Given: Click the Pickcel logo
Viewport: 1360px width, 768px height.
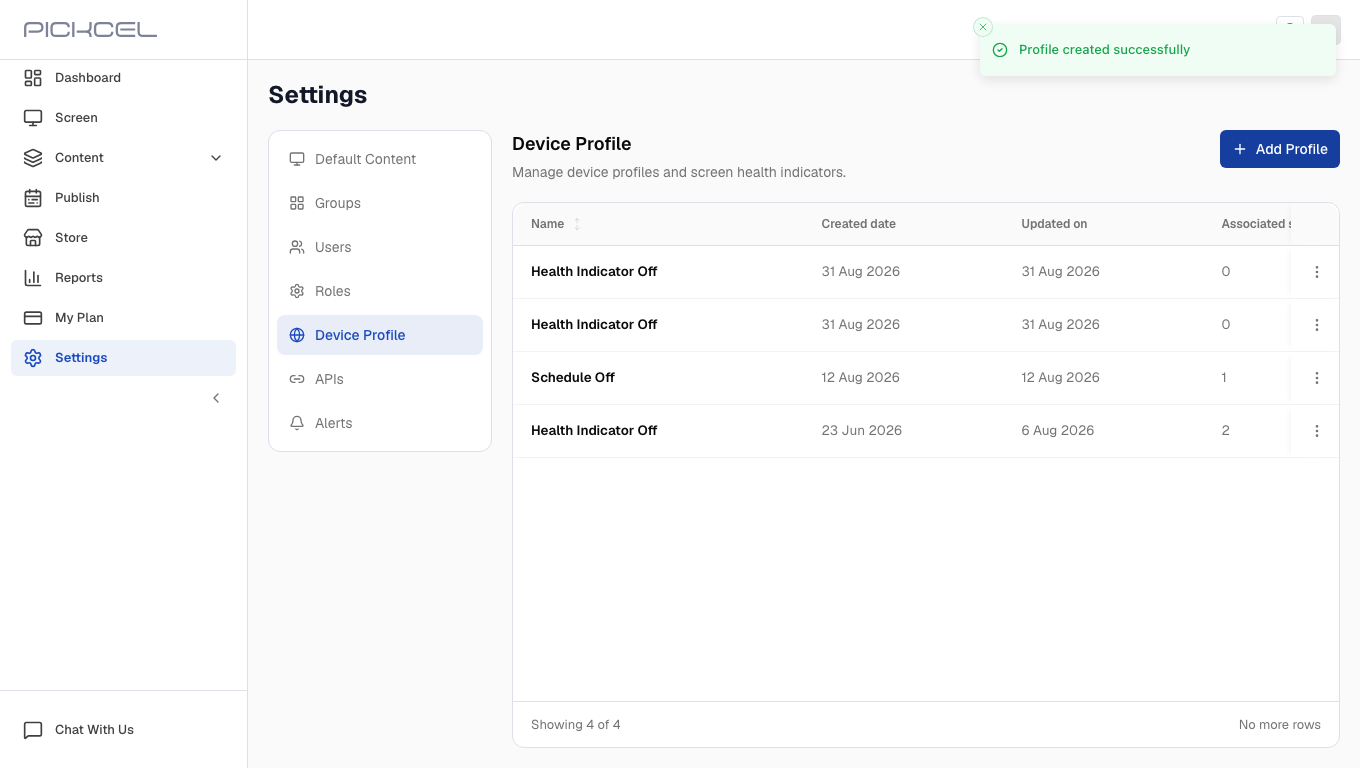Looking at the screenshot, I should tap(90, 30).
